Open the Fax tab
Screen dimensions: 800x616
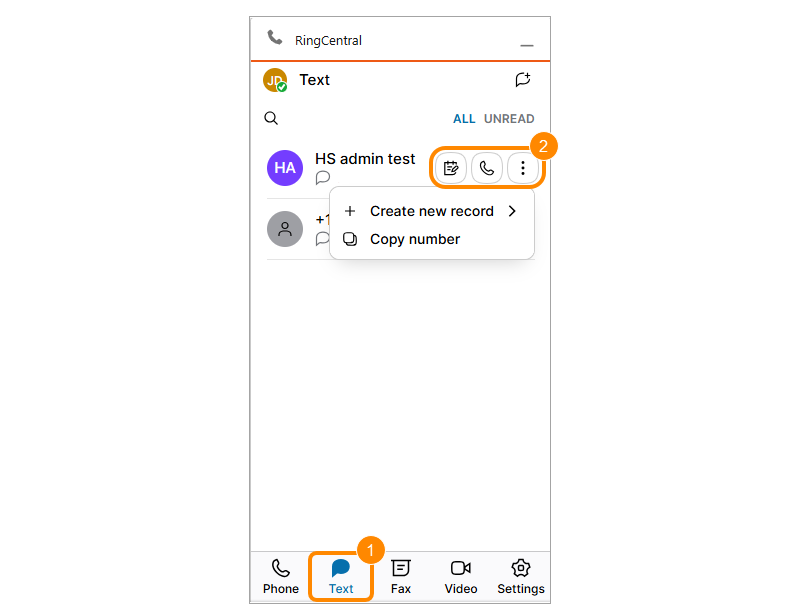click(x=401, y=577)
